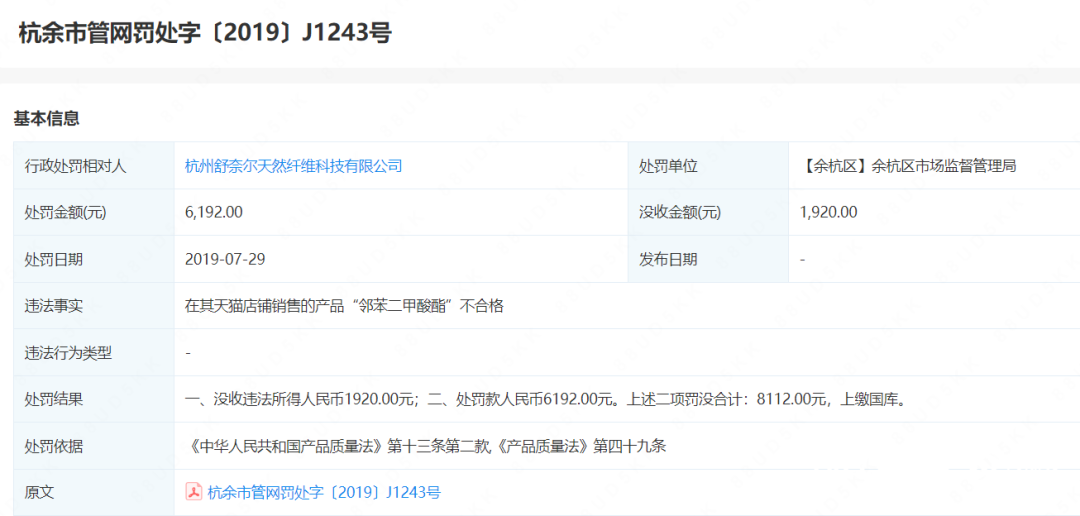Screen dimensions: 1080x516
Task: Click the 处罚金额(元) label cell
Action: 94,213
